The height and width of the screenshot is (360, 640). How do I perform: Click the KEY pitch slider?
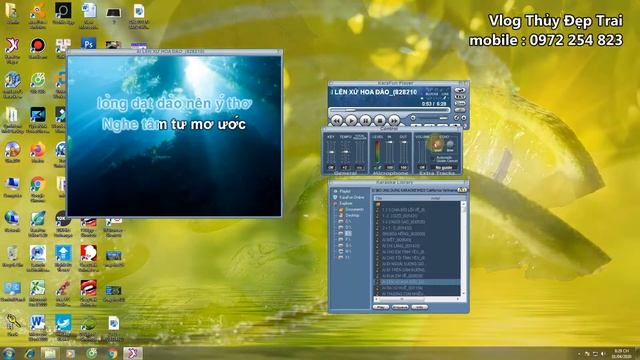tap(331, 152)
